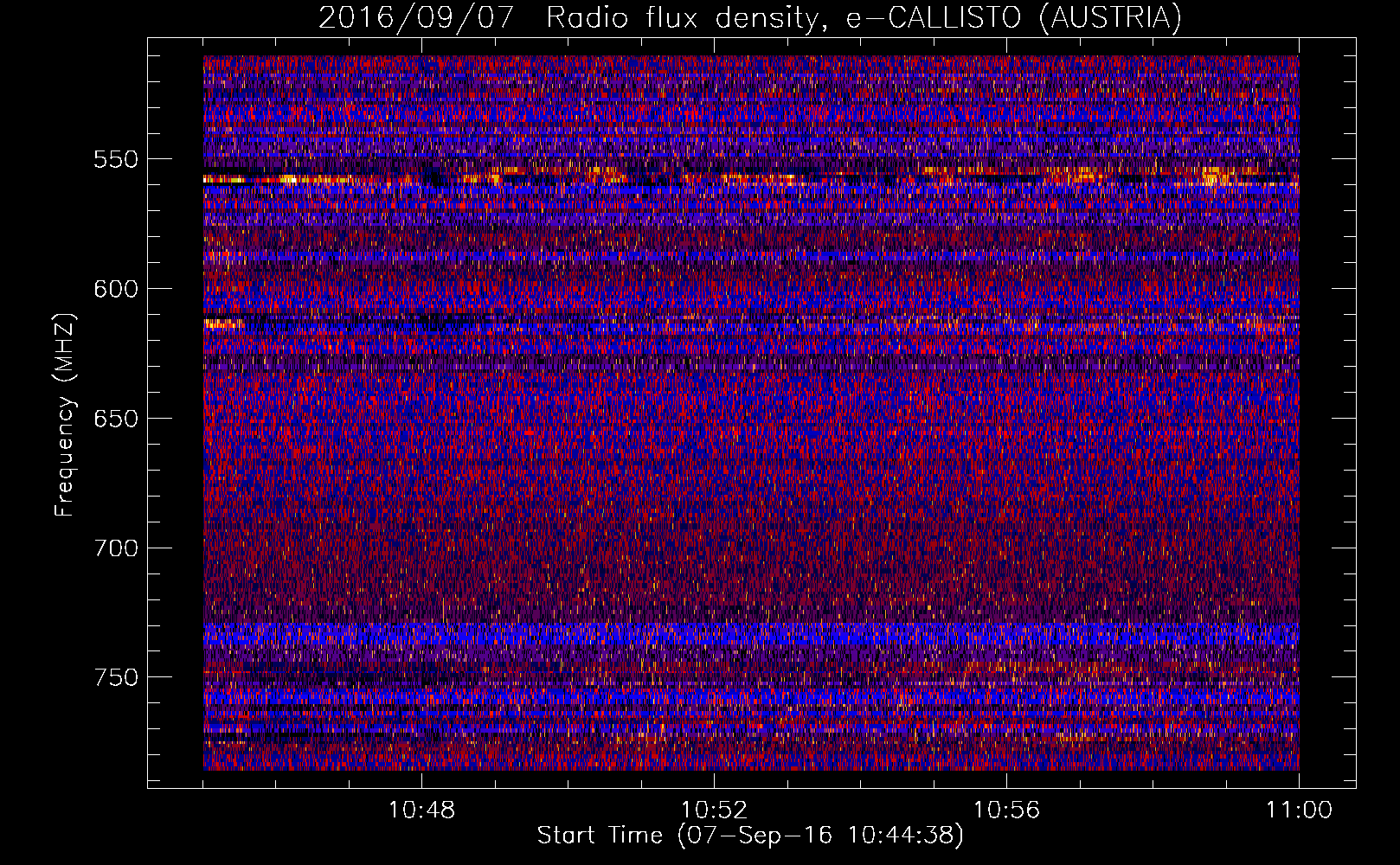Select the 650 frequency tick label
This screenshot has width=1400, height=865.
(117, 419)
